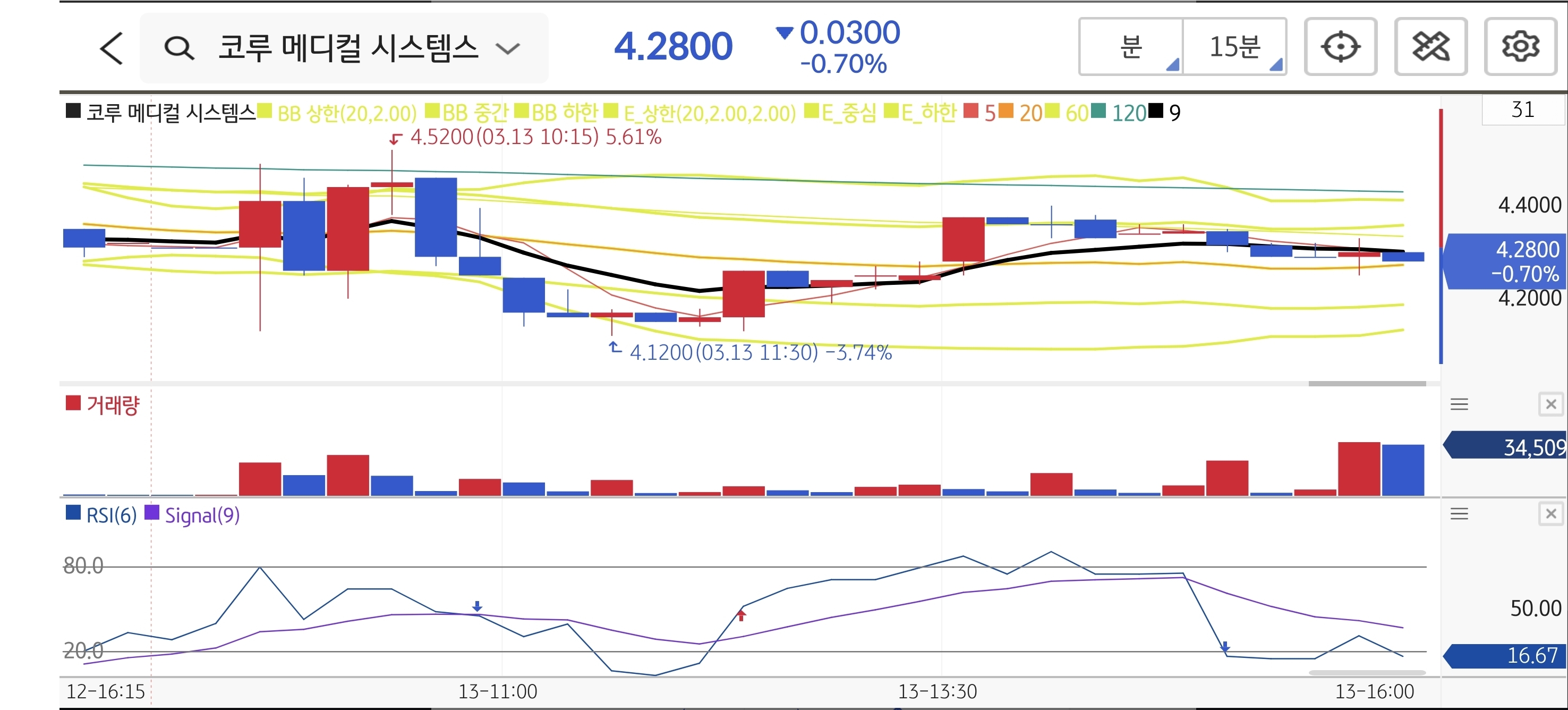Open RSI panel hamburger menu
Image resolution: width=1568 pixels, height=710 pixels.
tap(1459, 514)
